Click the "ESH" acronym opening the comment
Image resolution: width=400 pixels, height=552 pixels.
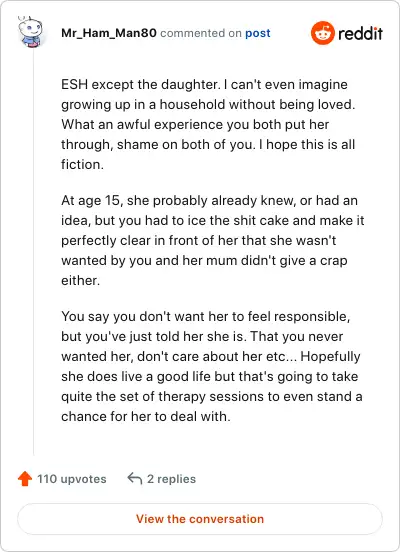tap(74, 84)
